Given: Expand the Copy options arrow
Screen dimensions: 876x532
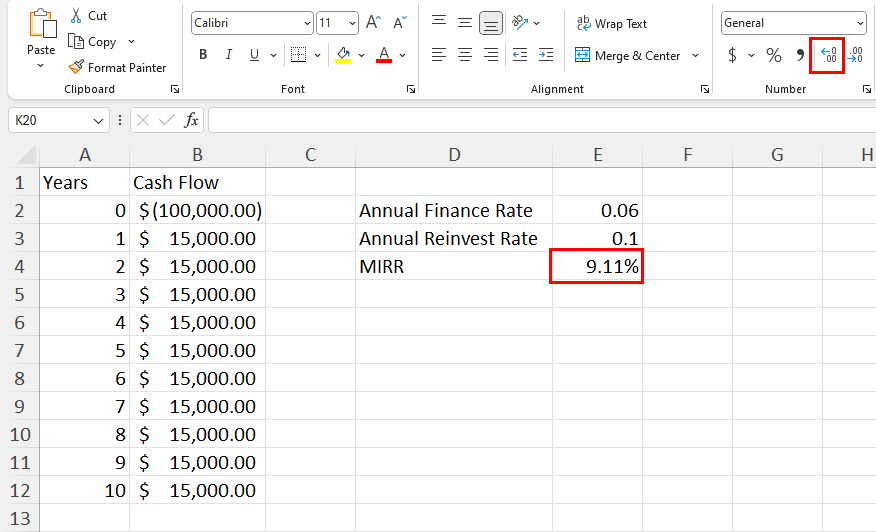Looking at the screenshot, I should (131, 42).
